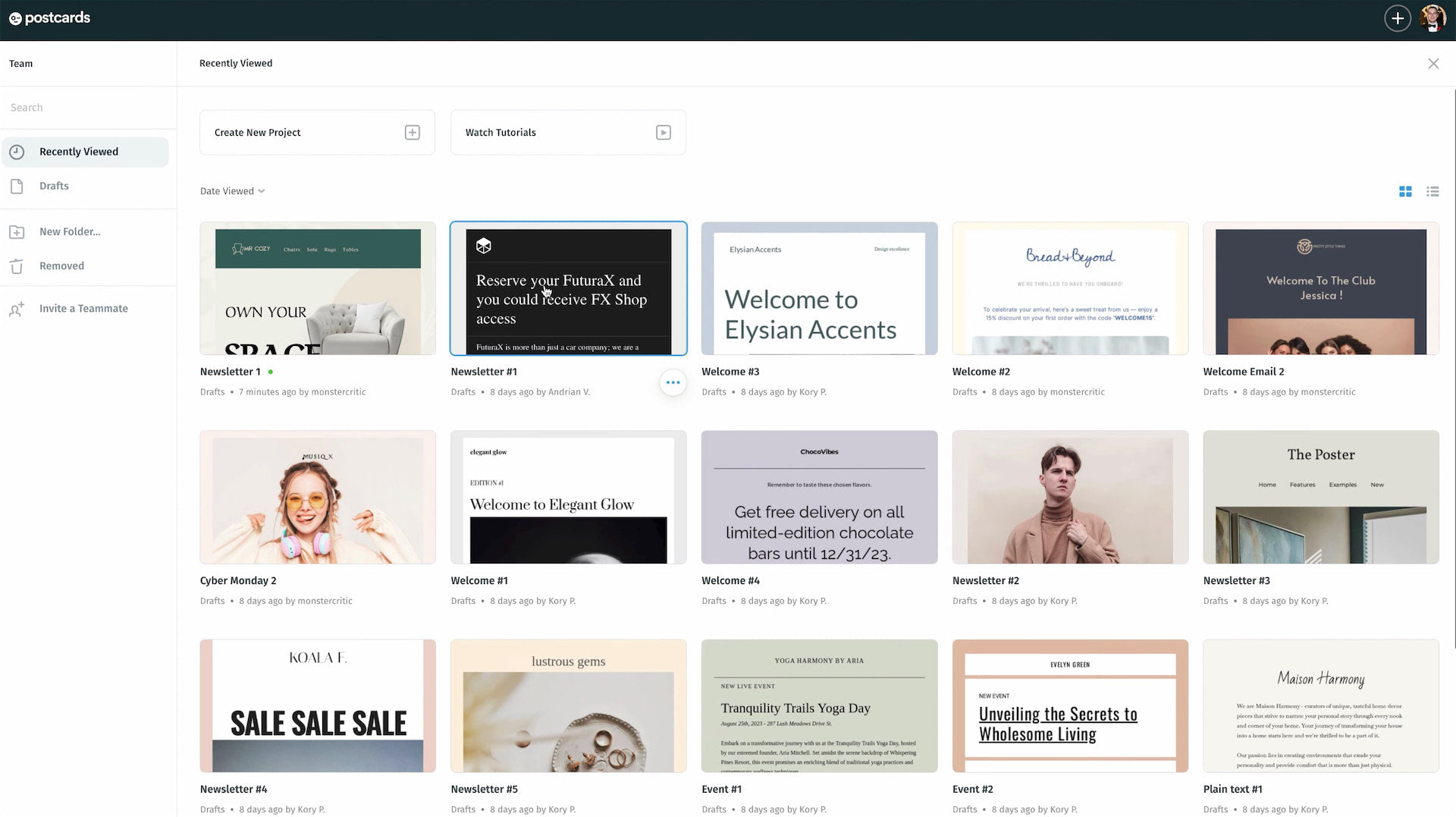1456x817 pixels.
Task: Click the Welcome #3 title
Action: (x=730, y=372)
